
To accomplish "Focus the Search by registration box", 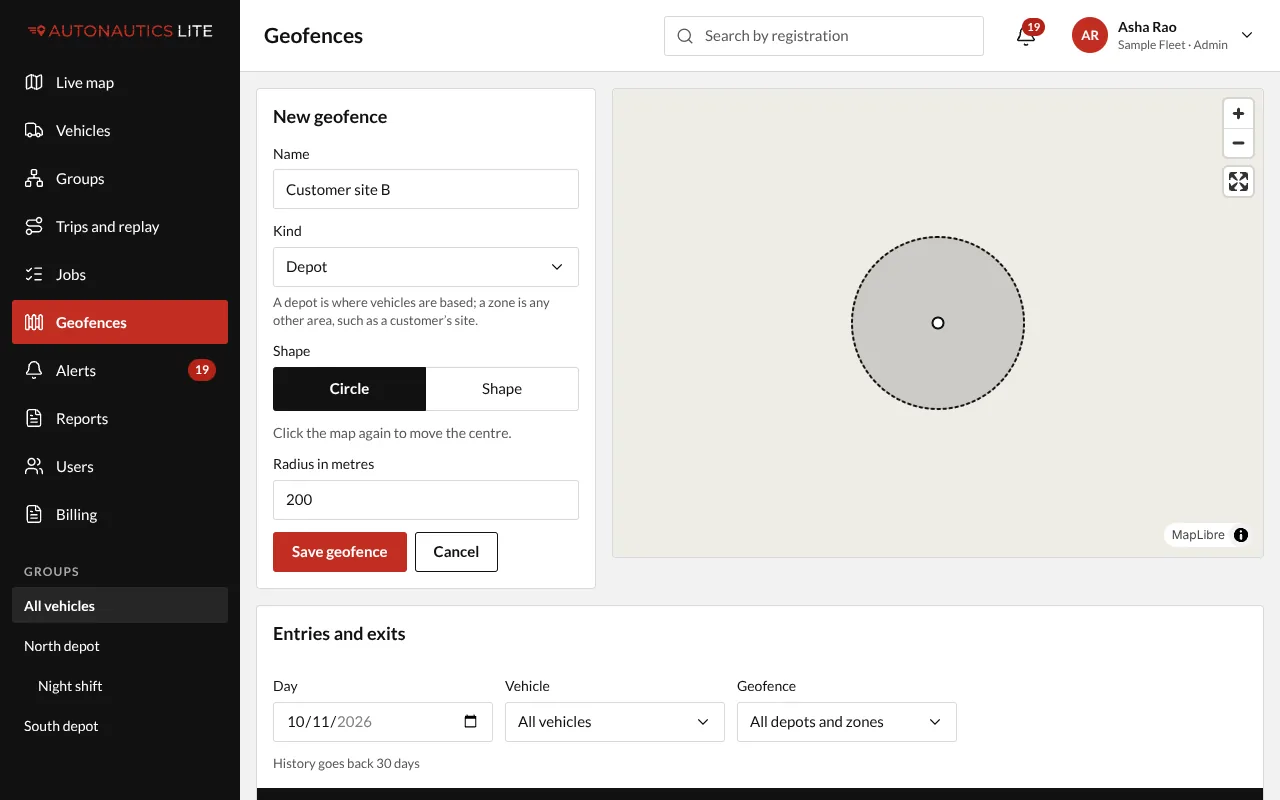I will pos(824,36).
